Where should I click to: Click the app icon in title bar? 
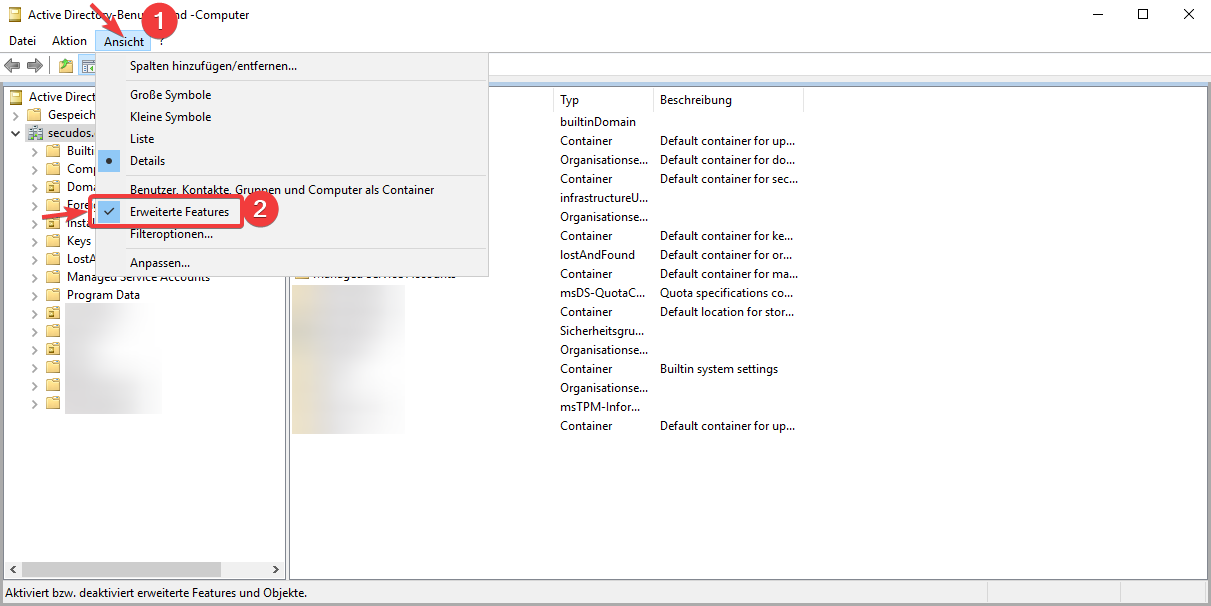(x=15, y=15)
